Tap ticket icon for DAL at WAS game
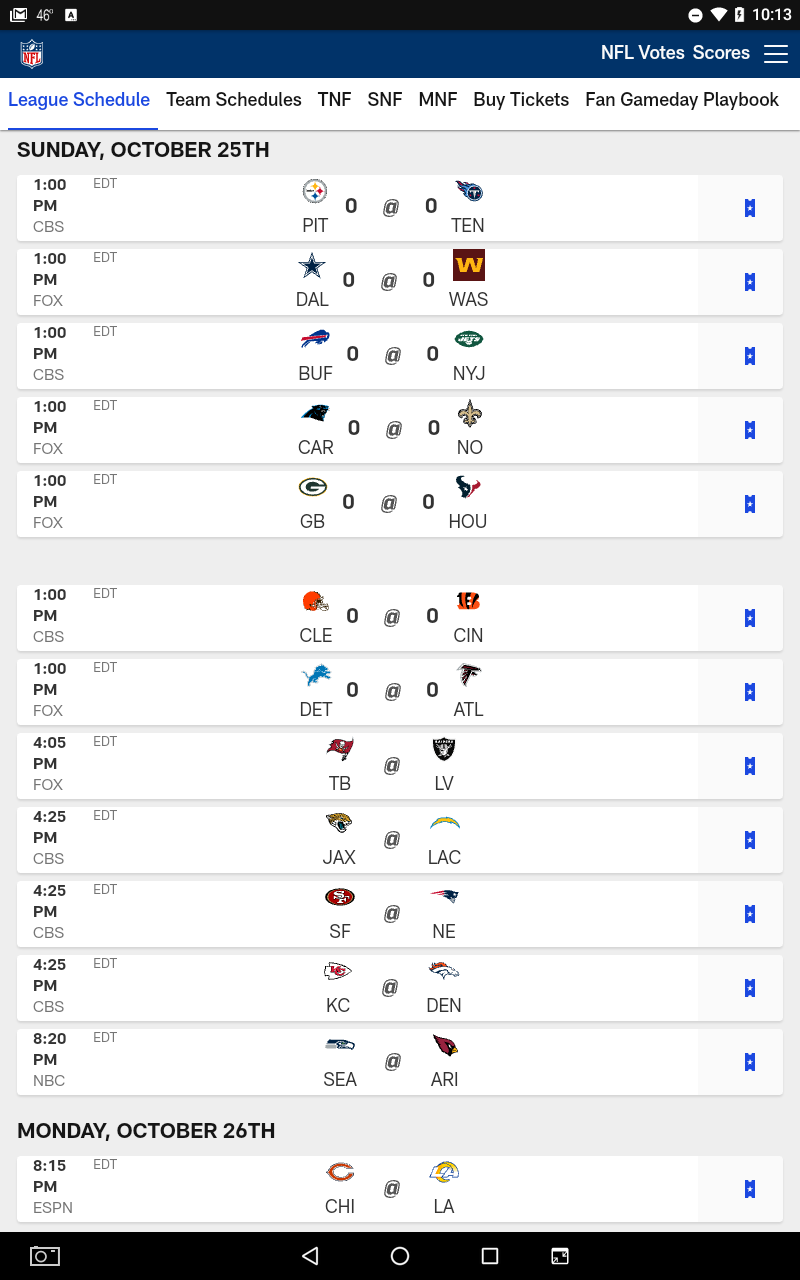The width and height of the screenshot is (800, 1280). [750, 282]
